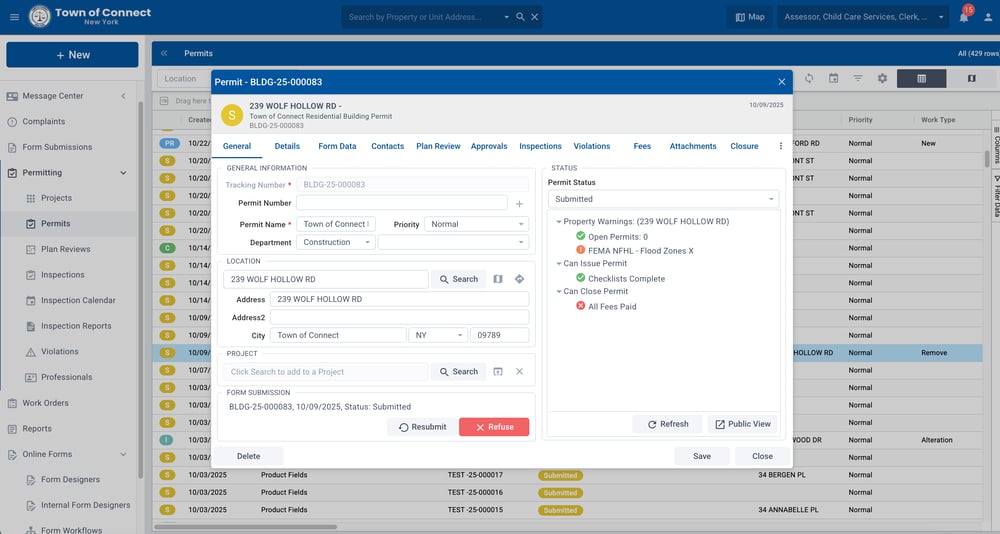Image resolution: width=1000 pixels, height=534 pixels.
Task: Click the Address2 input field
Action: (399, 317)
